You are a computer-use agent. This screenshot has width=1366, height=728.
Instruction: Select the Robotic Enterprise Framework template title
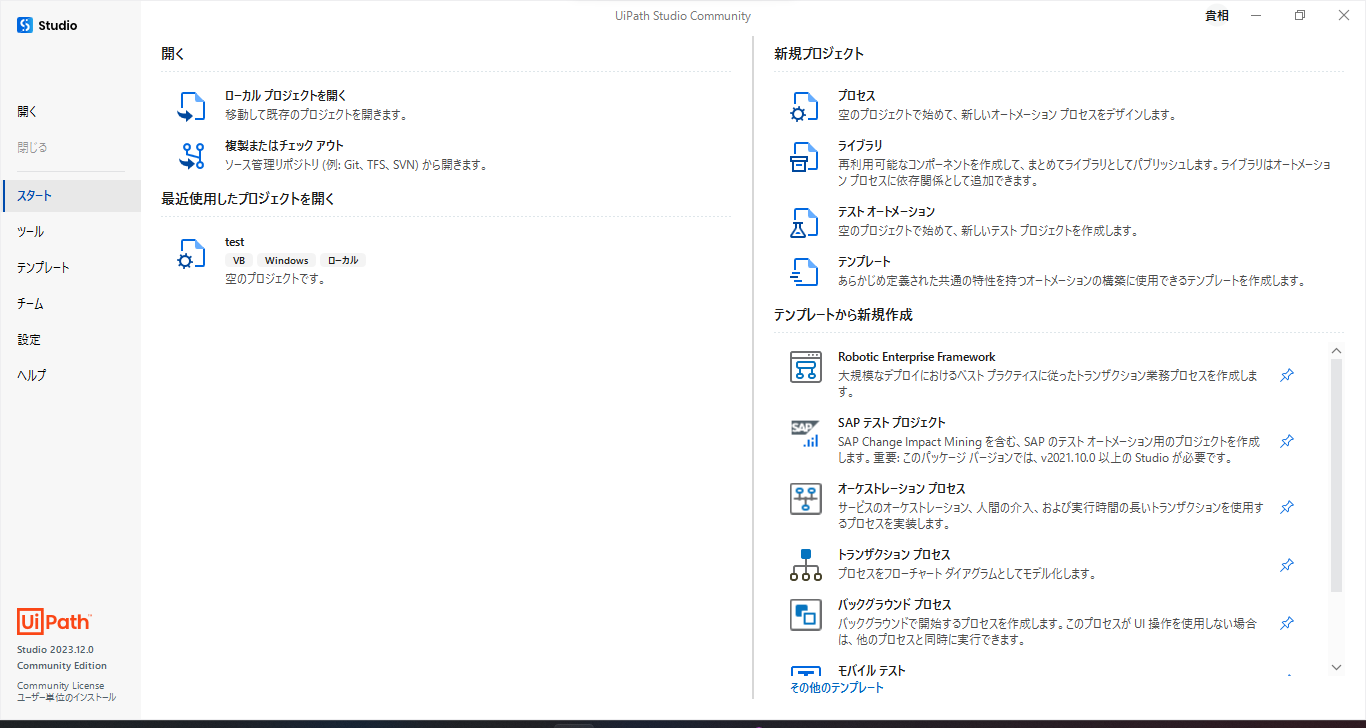[x=917, y=357]
